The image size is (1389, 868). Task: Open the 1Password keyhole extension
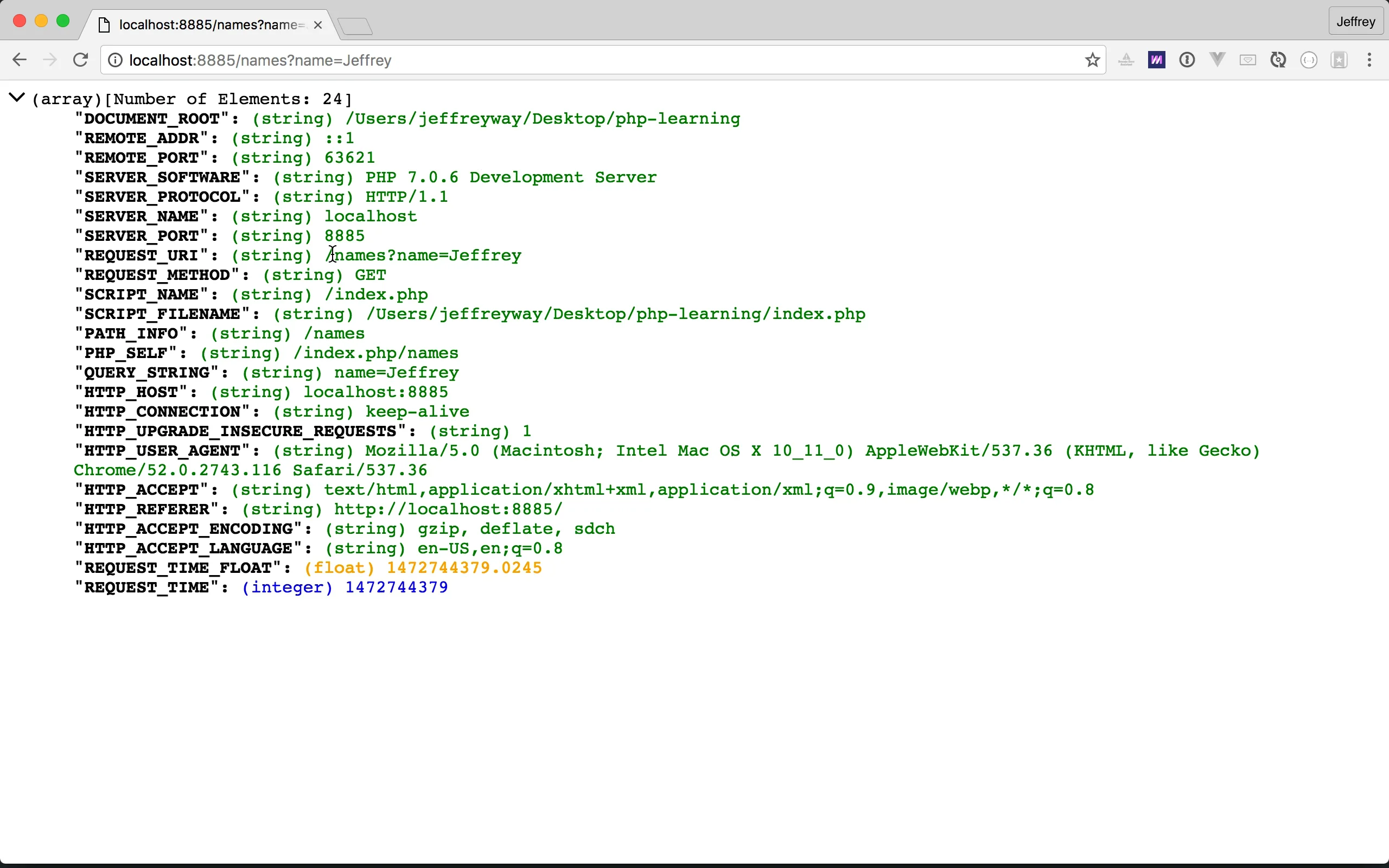coord(1187,60)
